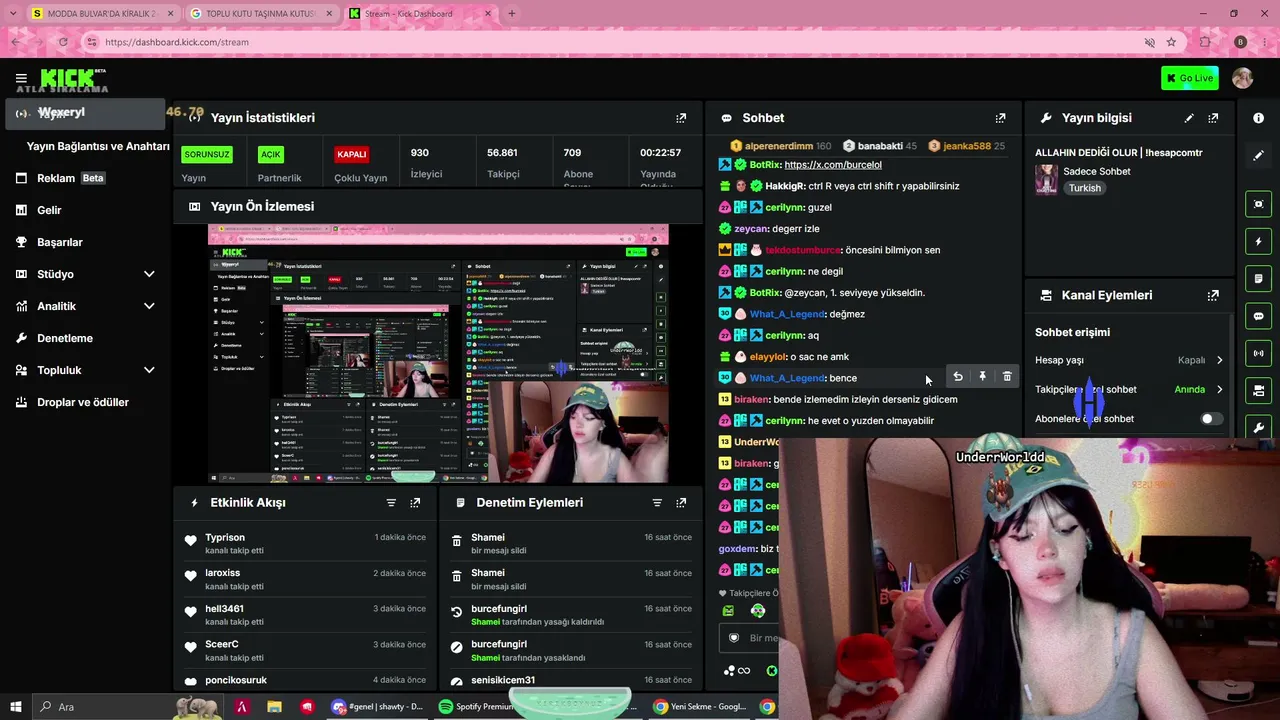Click Typrison in the activity feed
Screen dimensions: 1280x720
(225, 538)
